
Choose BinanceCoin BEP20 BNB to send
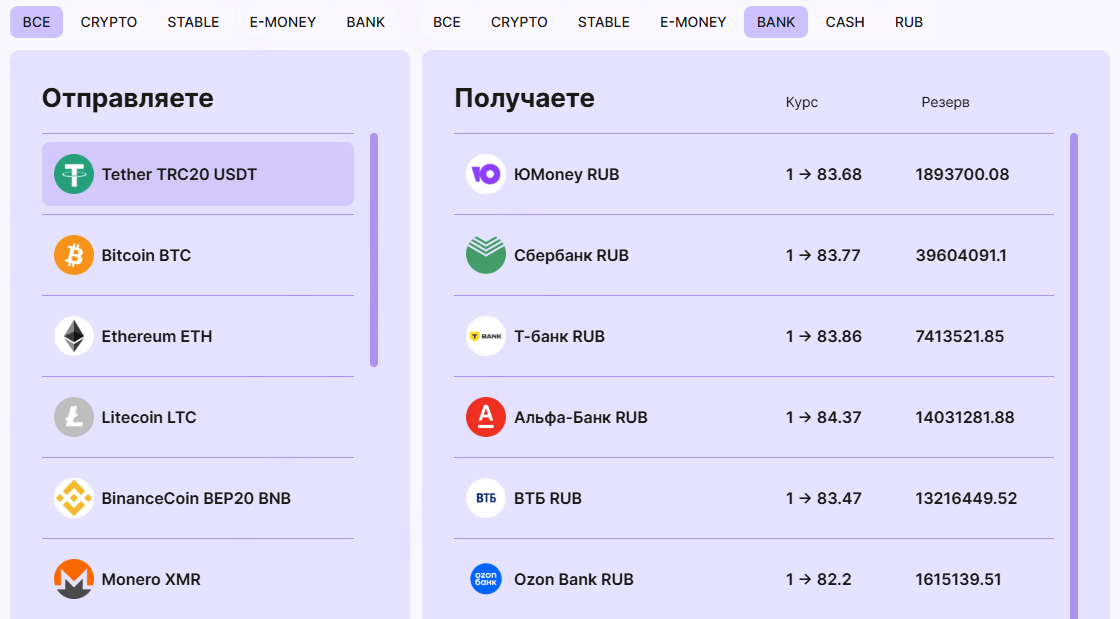[x=198, y=498]
